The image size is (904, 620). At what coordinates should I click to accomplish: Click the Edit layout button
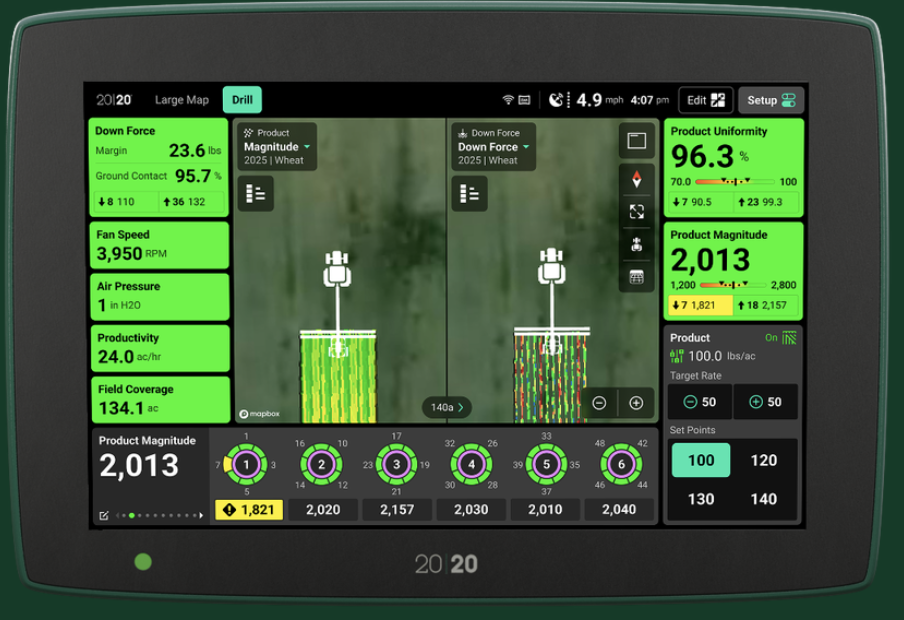706,100
